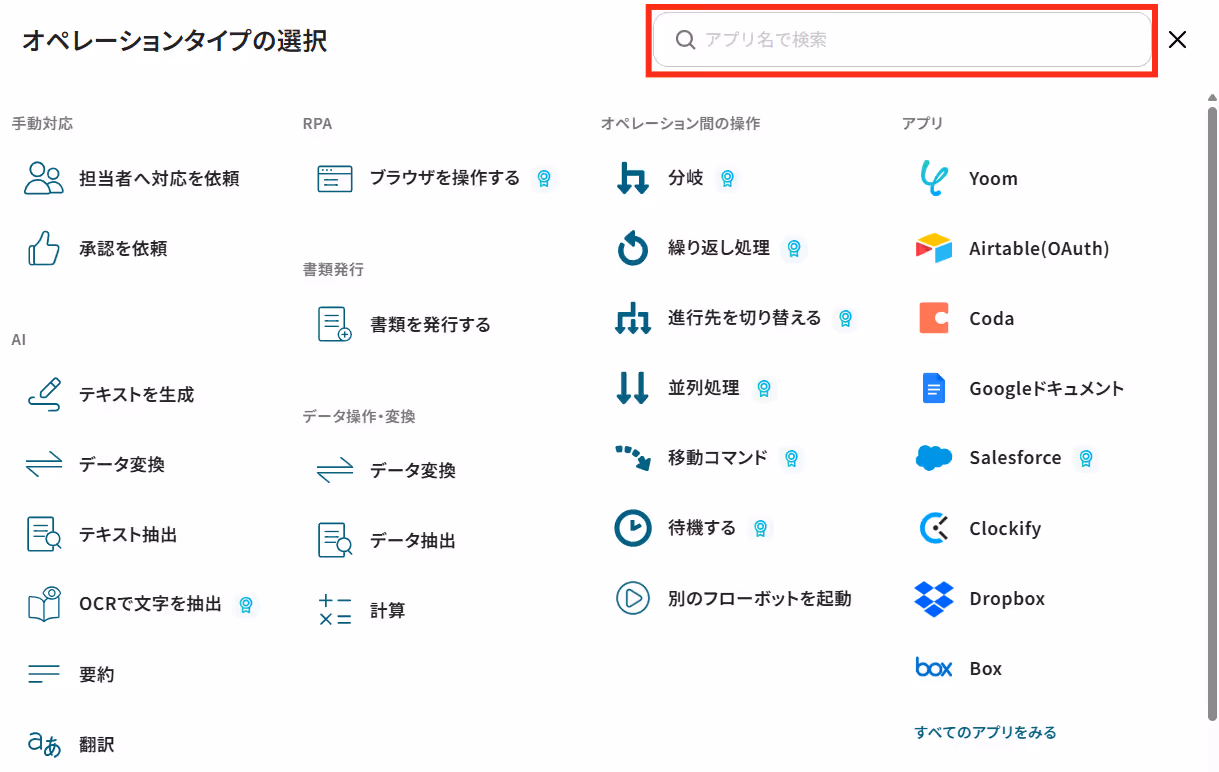Select the テキストを生成 option
The height and width of the screenshot is (772, 1219).
click(x=136, y=395)
